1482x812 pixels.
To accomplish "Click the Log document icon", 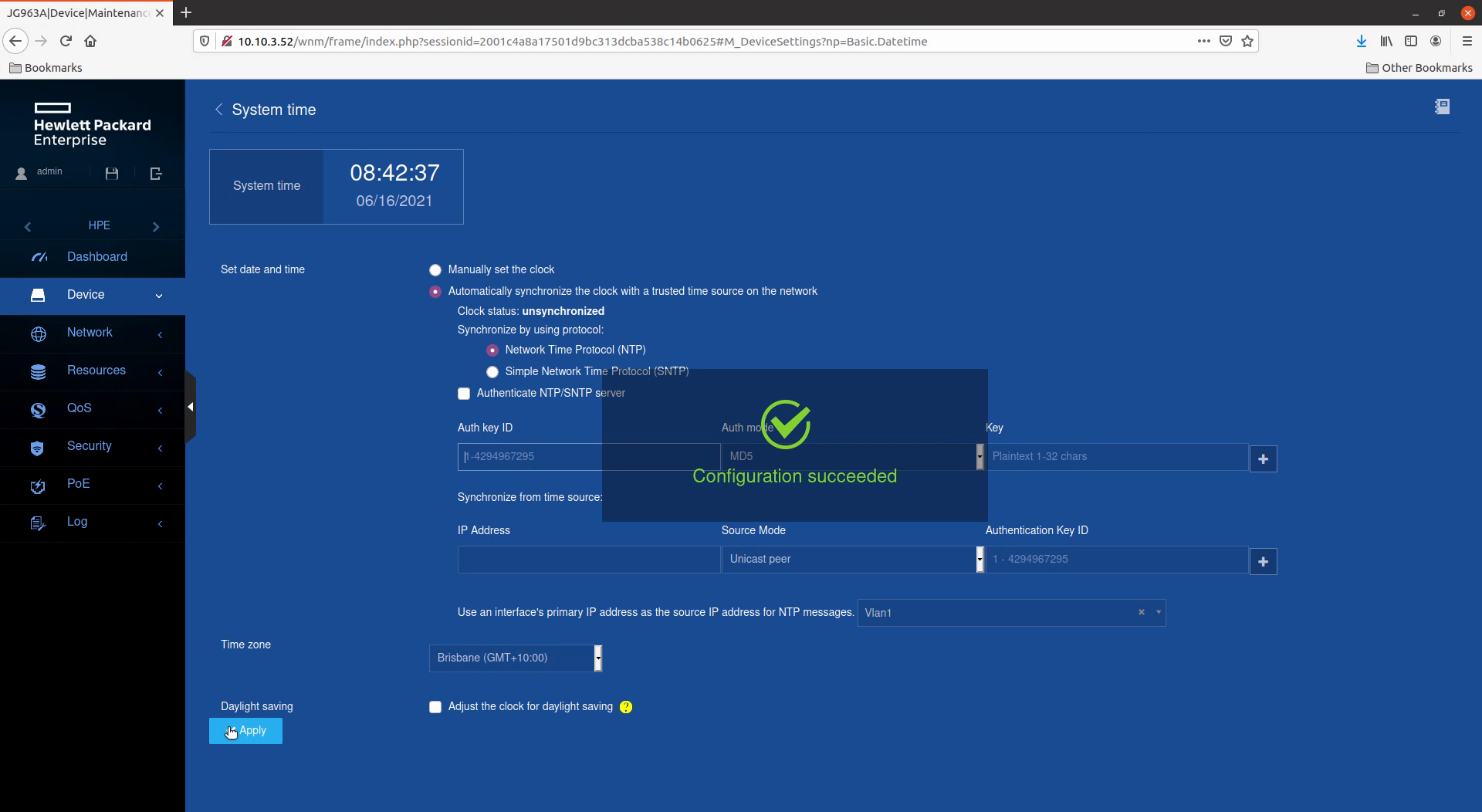I will (x=37, y=523).
